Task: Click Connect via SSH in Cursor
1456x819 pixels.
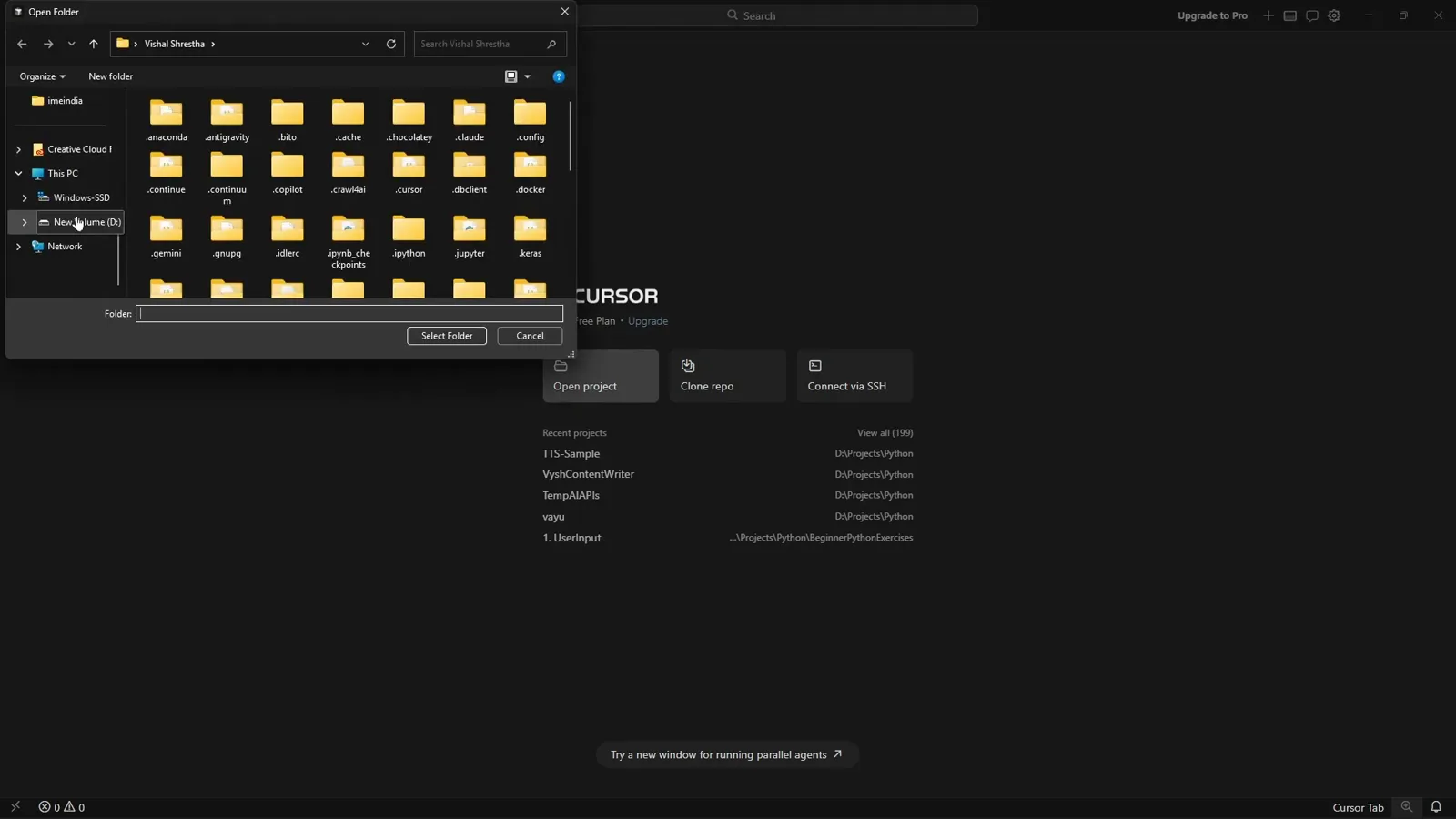Action: (854, 376)
